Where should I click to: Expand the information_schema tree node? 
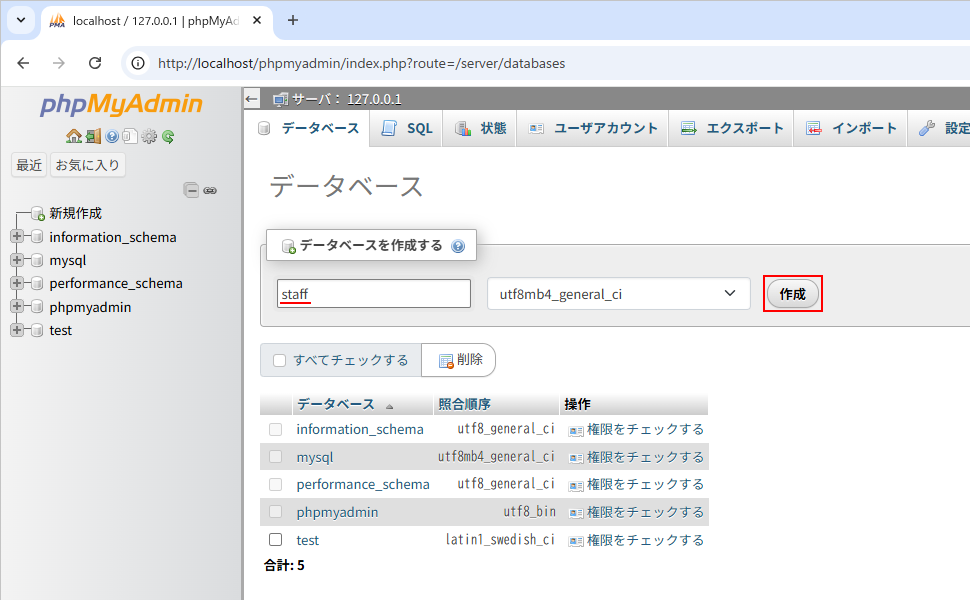click(x=18, y=237)
